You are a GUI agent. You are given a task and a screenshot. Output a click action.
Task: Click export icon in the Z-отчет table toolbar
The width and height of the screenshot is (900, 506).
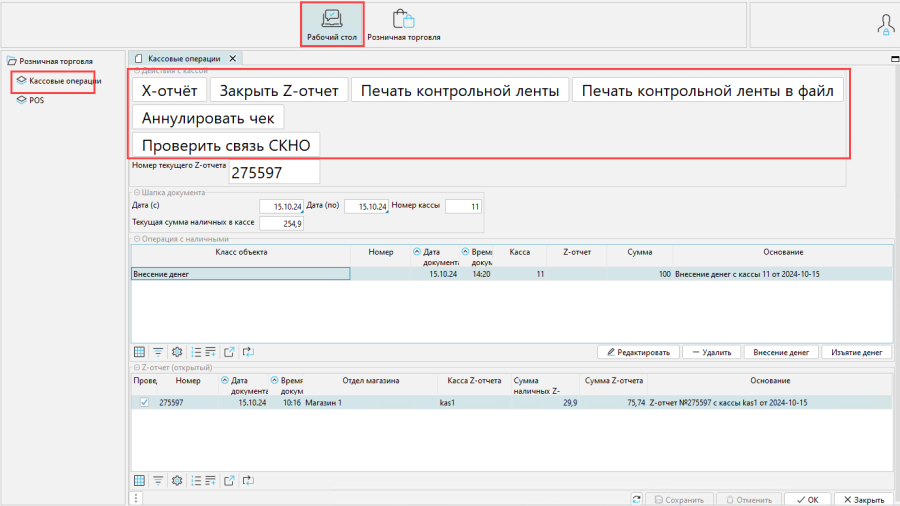pyautogui.click(x=228, y=480)
